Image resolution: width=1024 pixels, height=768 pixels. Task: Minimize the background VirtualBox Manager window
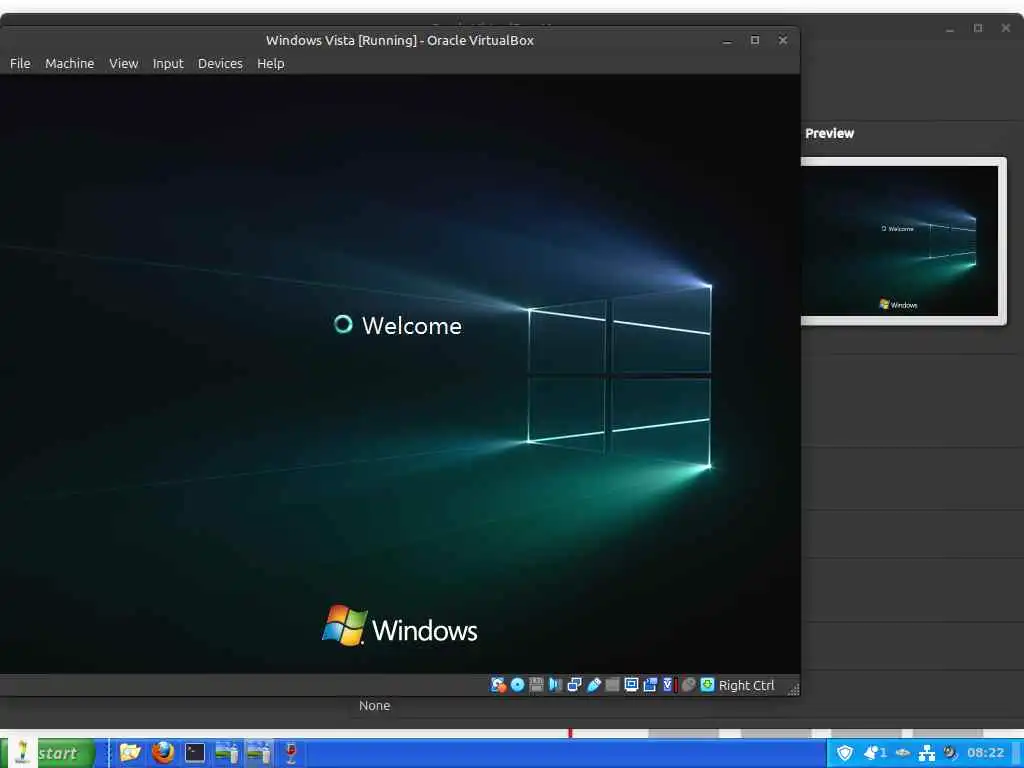[950, 29]
